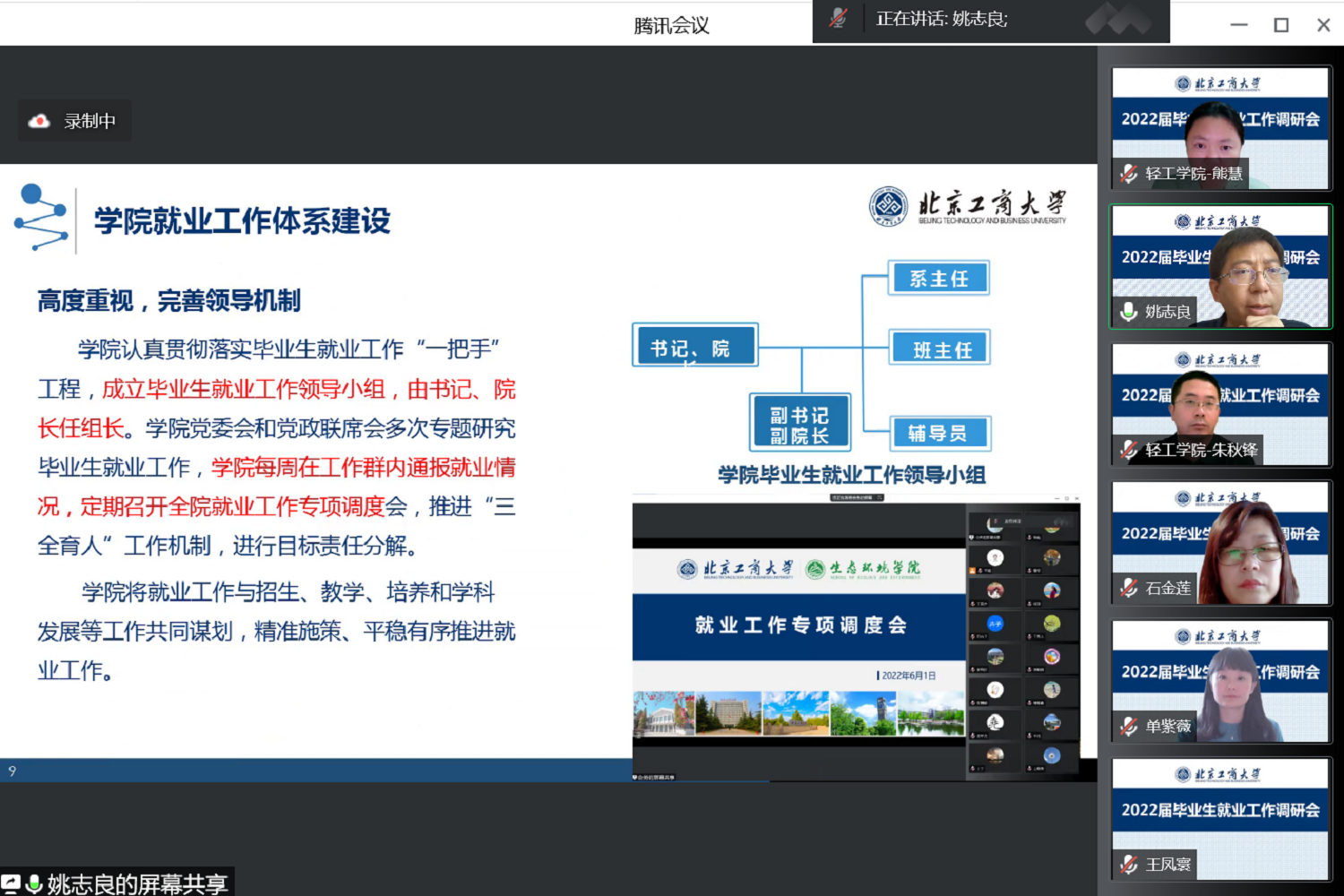Click the cloud recording icon beside 录制中

point(39,121)
